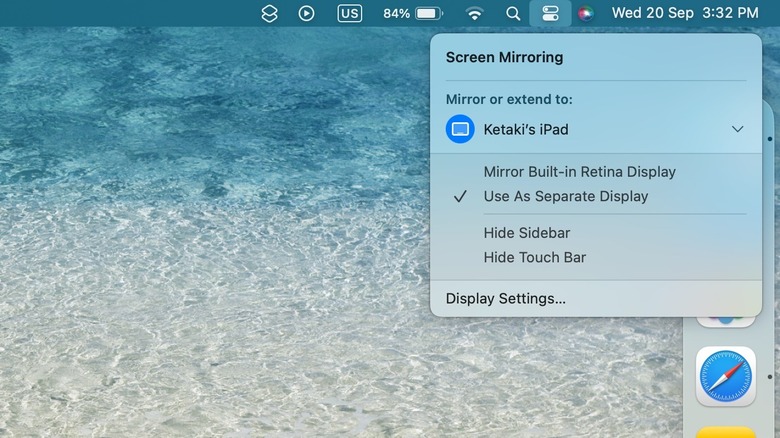Open the US input source menu
The width and height of the screenshot is (780, 438).
coord(349,13)
